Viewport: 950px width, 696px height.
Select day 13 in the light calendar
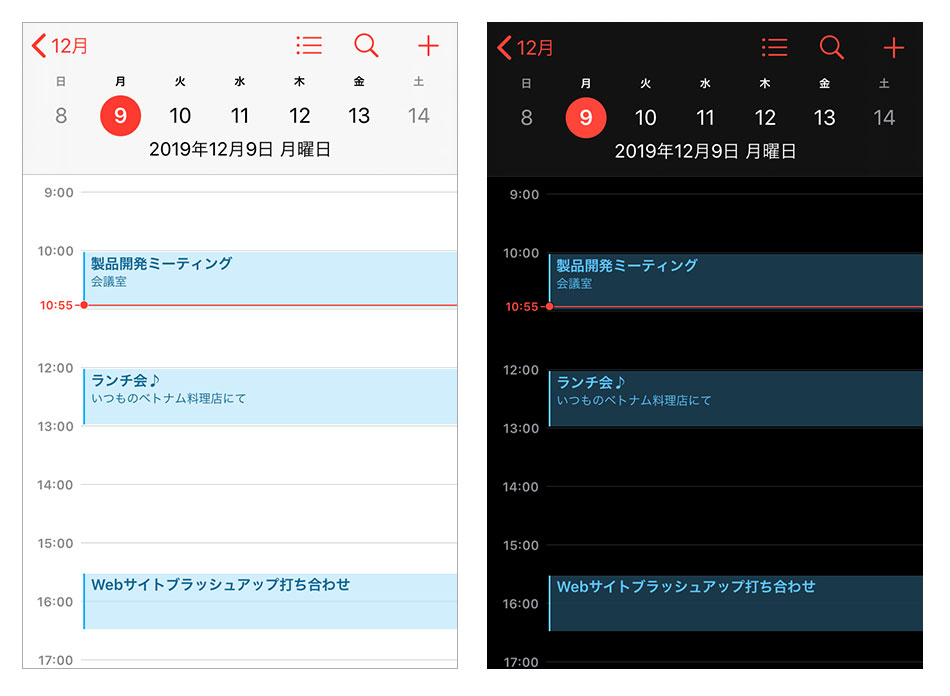[x=359, y=116]
